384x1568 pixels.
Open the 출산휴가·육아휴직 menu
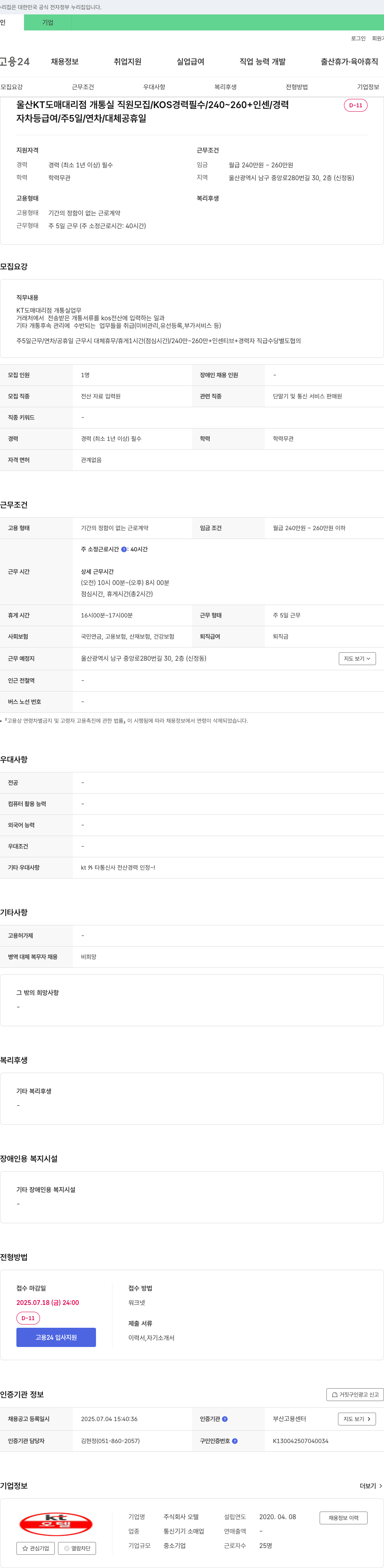coord(349,62)
